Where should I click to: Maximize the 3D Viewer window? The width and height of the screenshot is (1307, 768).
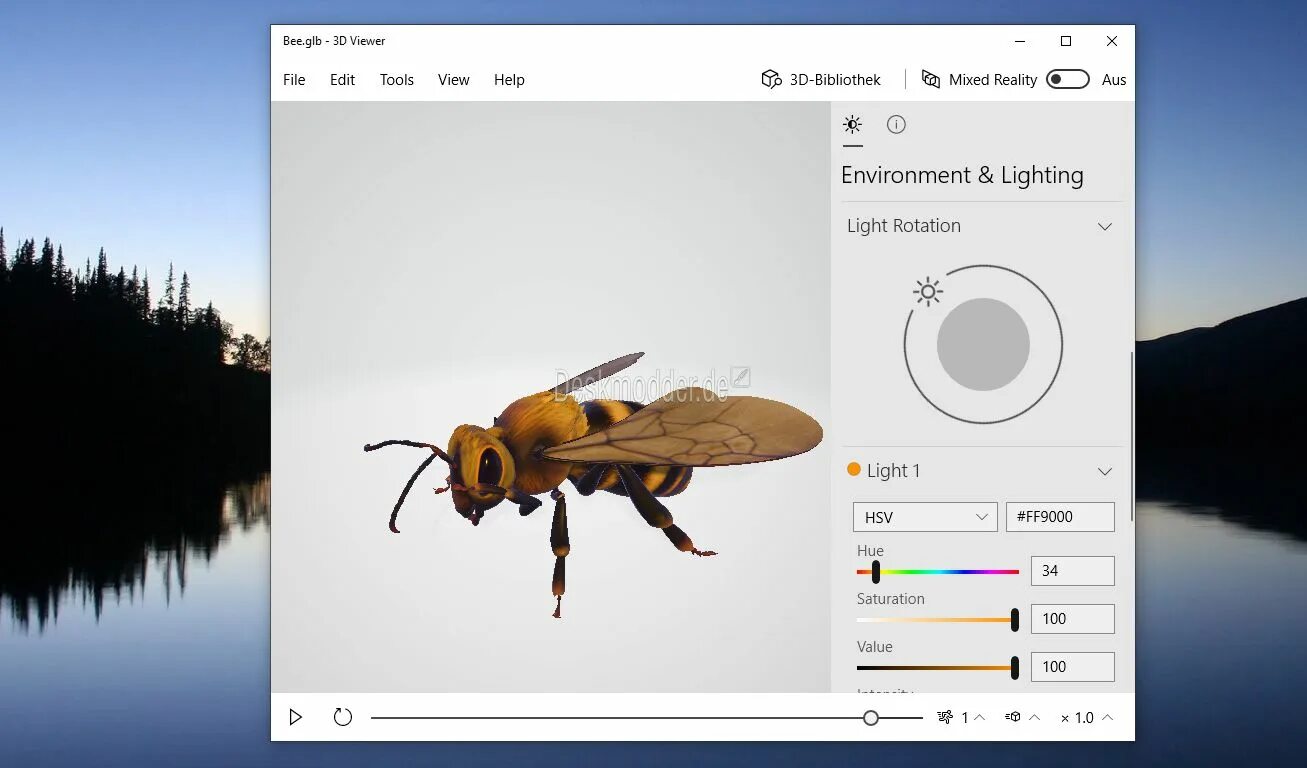(1066, 41)
